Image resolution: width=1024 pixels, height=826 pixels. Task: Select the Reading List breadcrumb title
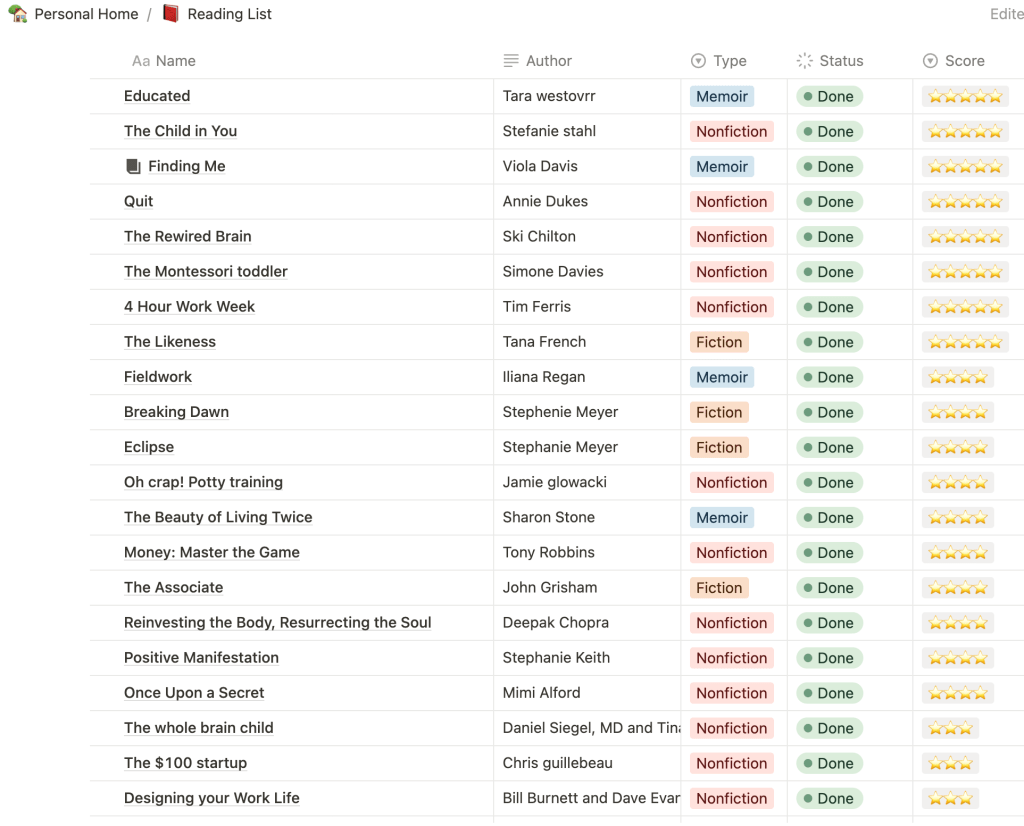pos(229,14)
